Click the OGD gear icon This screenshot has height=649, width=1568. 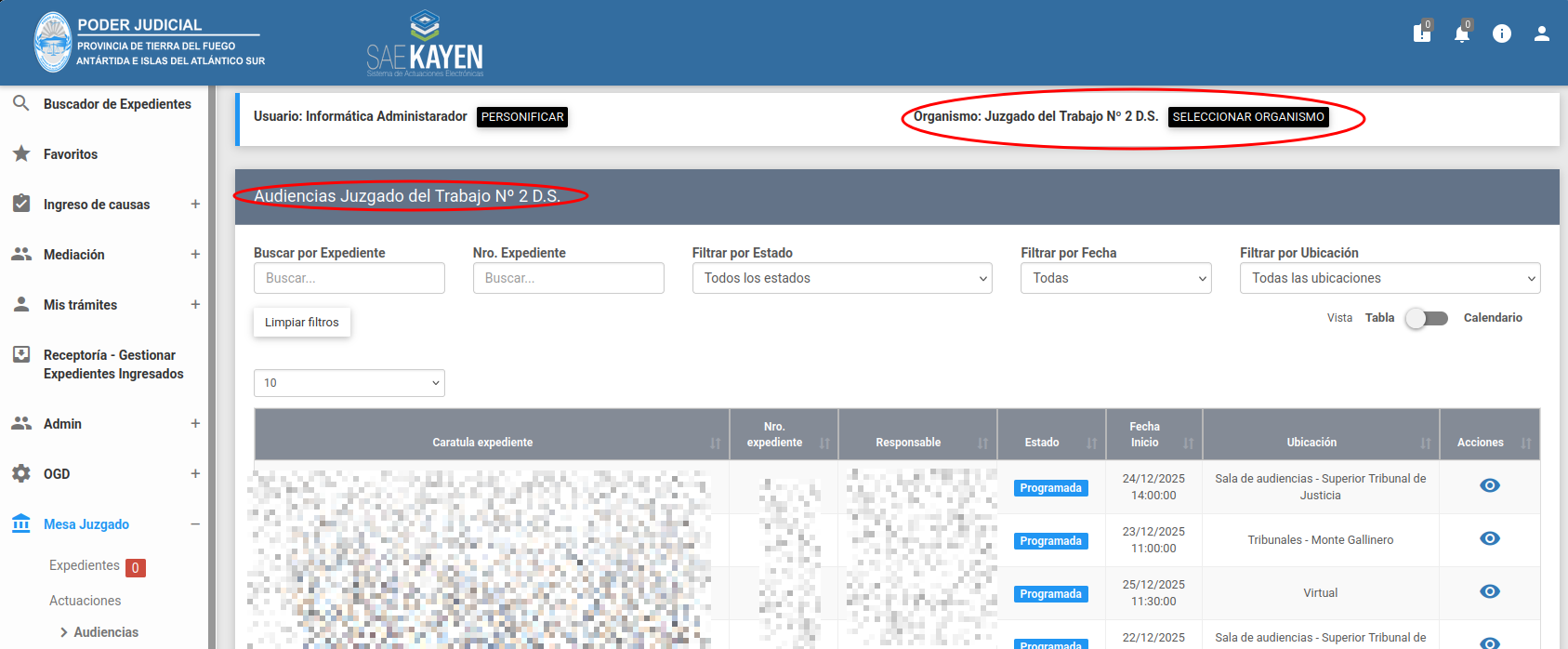tap(21, 474)
